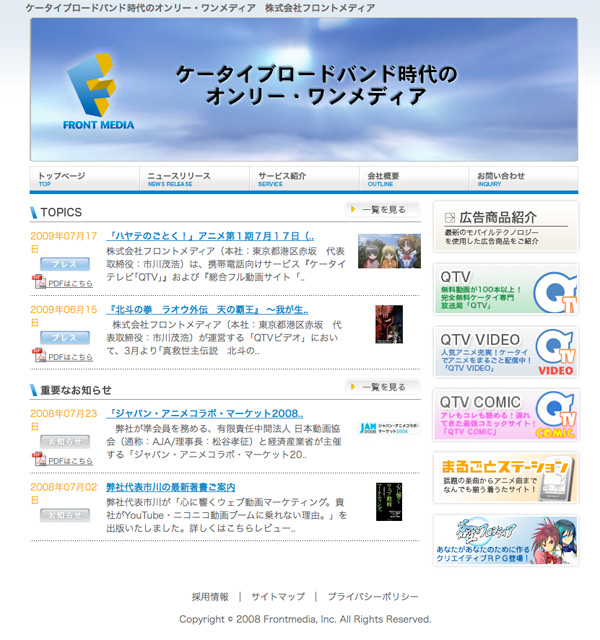Screen dimensions: 600x640
Task: Click プライバシーポリシー footer link
Action: (373, 597)
